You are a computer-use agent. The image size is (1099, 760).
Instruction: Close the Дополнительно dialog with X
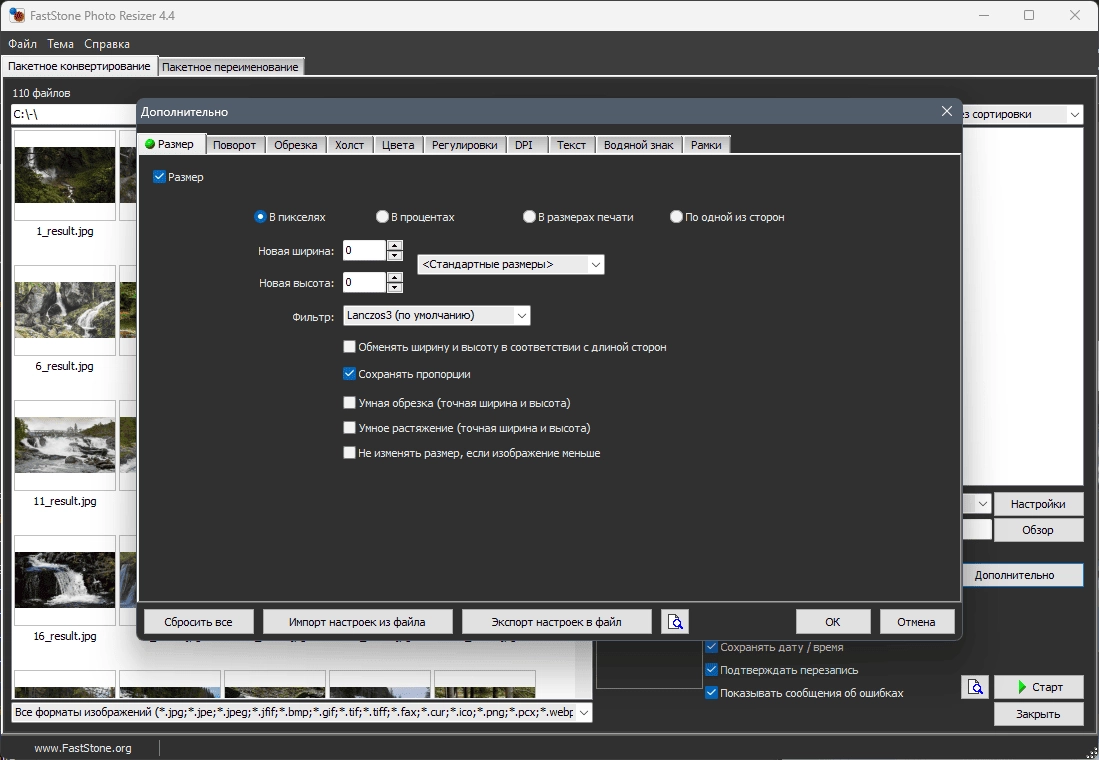pos(947,111)
